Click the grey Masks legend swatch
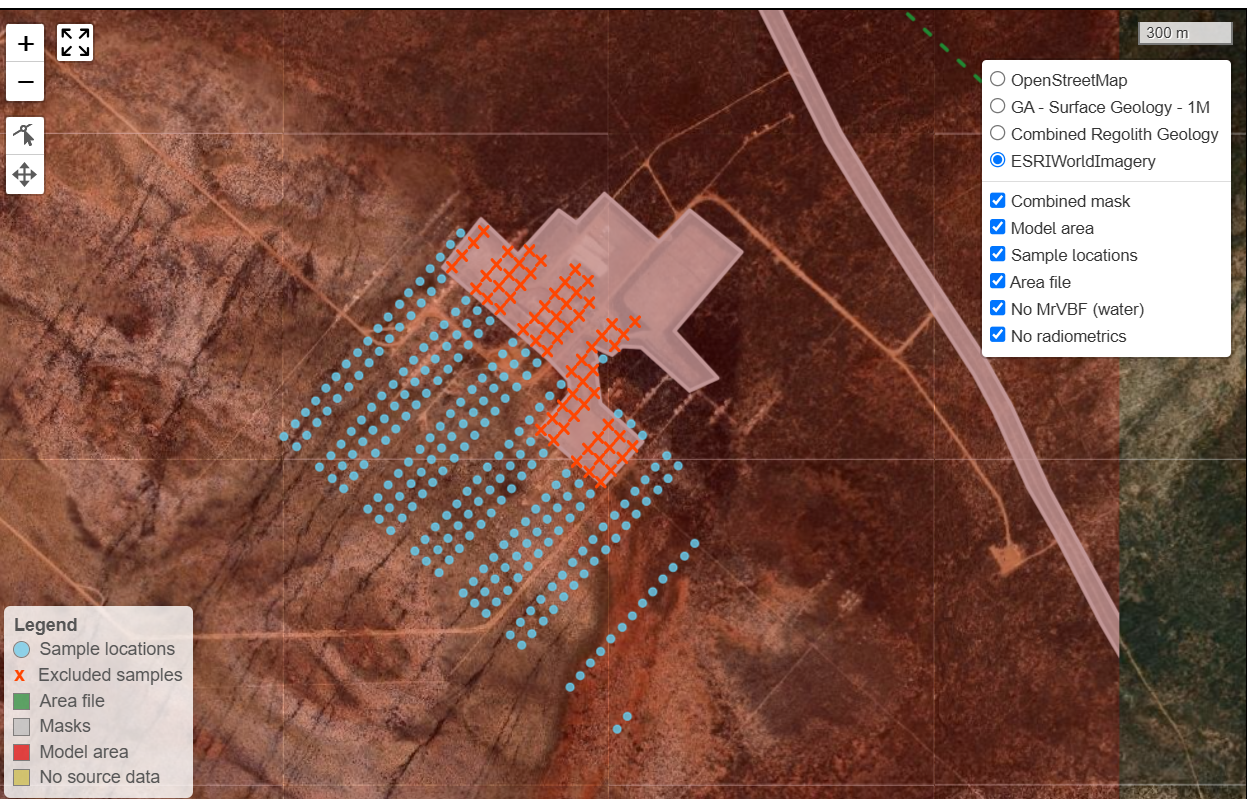This screenshot has width=1247, height=799. pyautogui.click(x=22, y=726)
